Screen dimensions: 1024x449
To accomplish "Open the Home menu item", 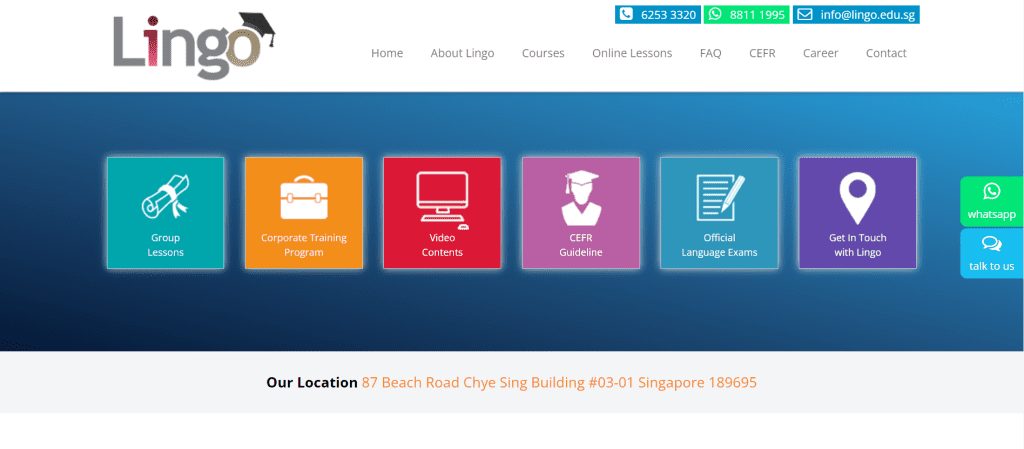I will point(387,54).
